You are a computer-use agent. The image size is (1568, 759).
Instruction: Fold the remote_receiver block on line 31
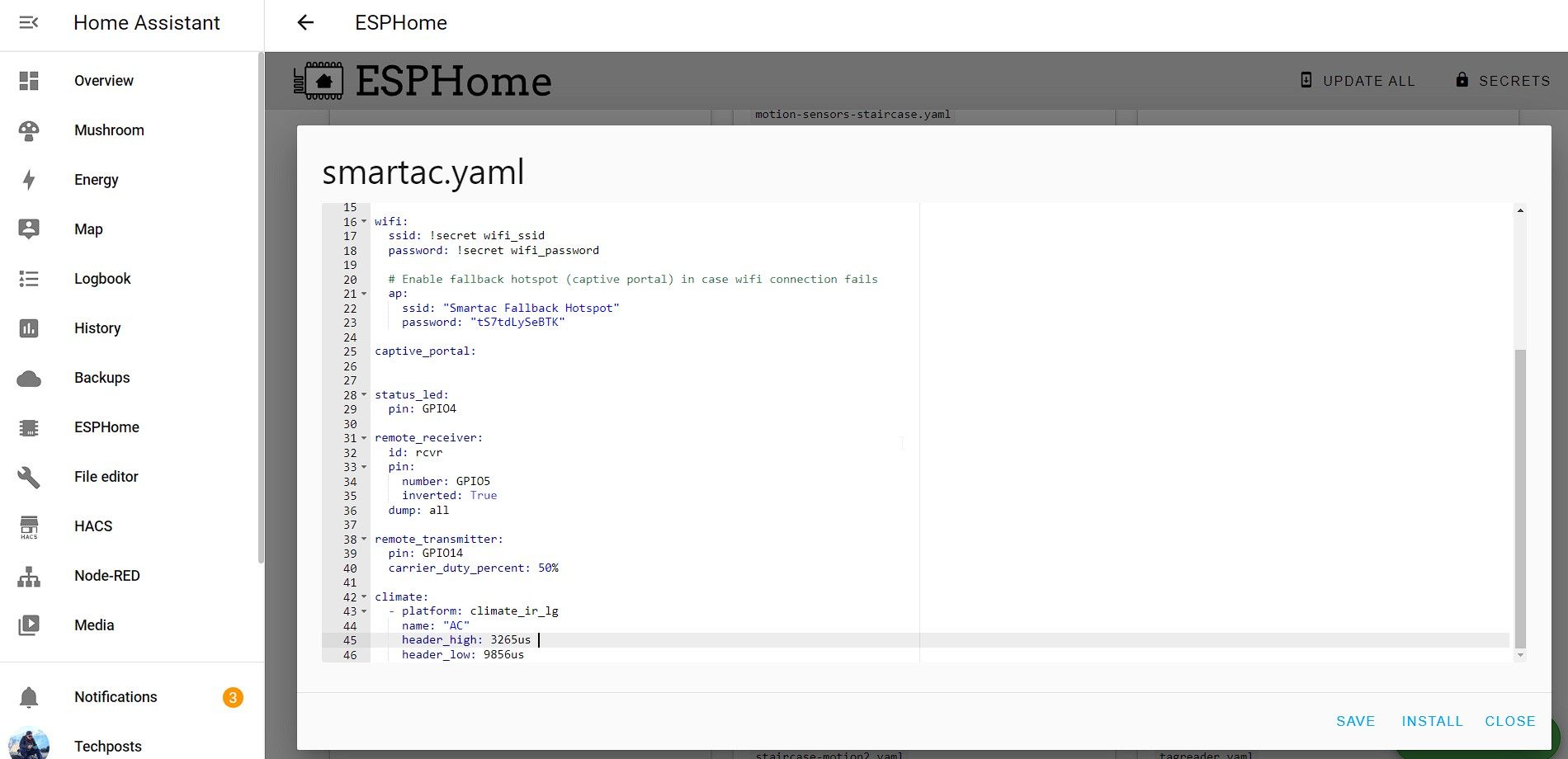coord(364,438)
